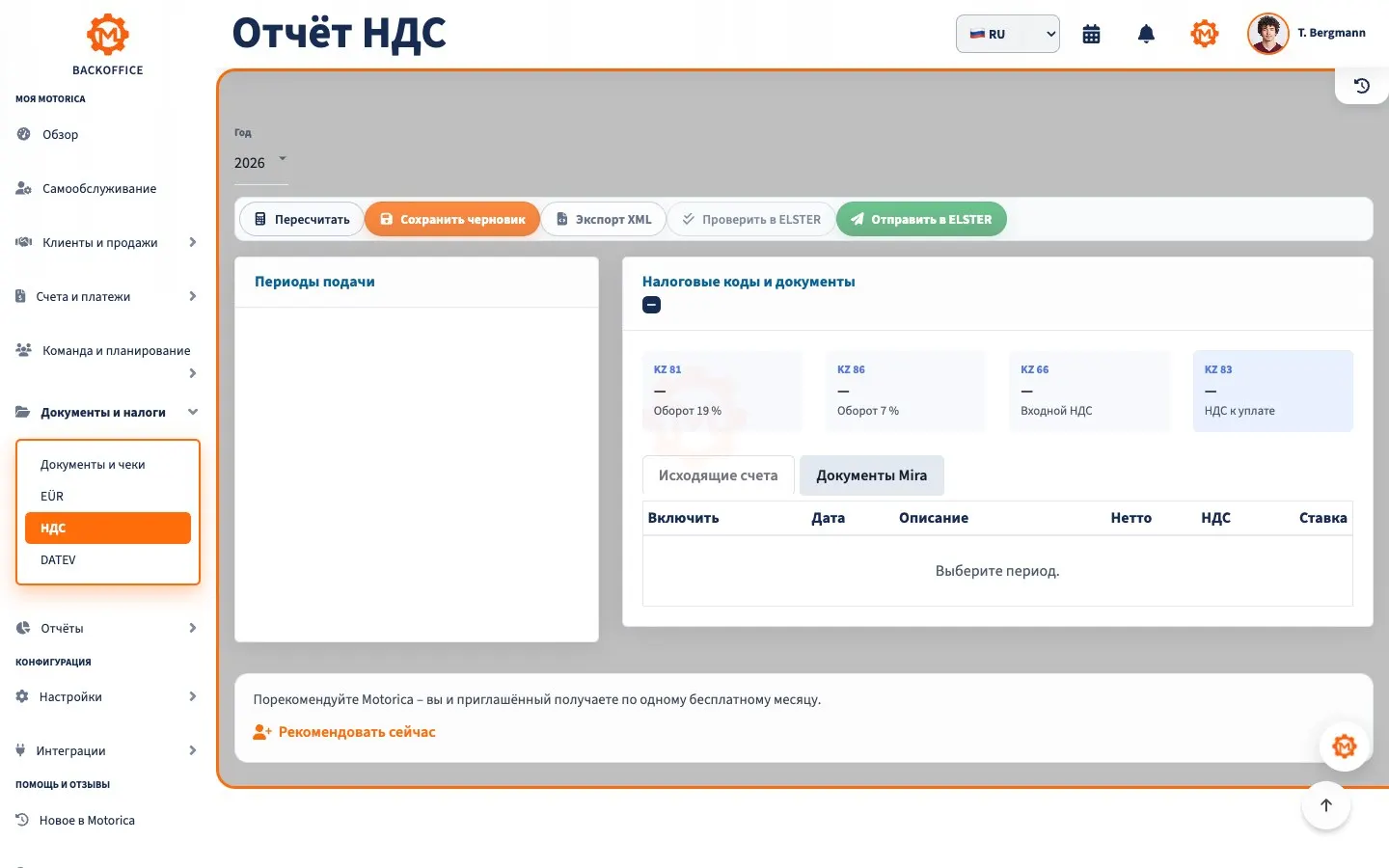The height and width of the screenshot is (868, 1389).
Task: Open notifications bell icon
Action: click(x=1146, y=34)
